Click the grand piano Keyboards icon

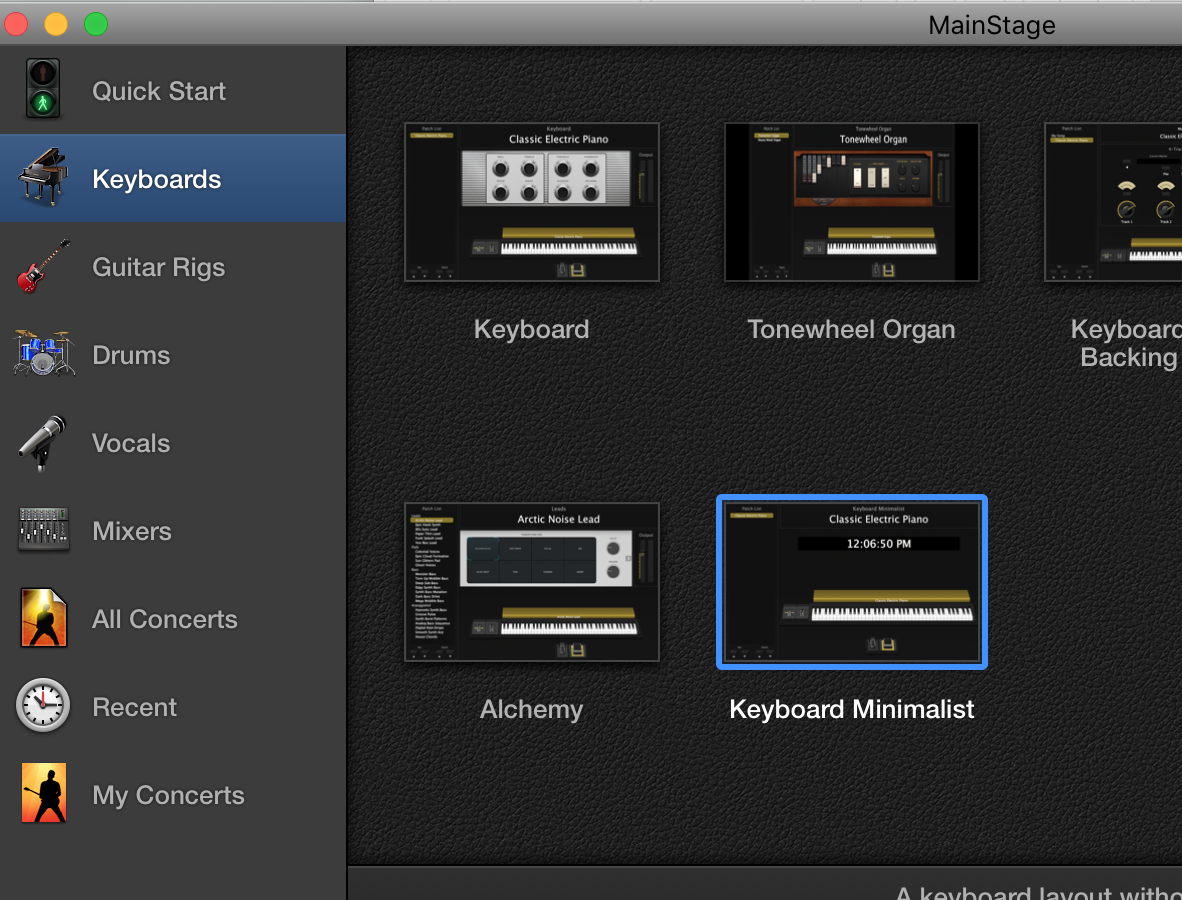click(43, 178)
